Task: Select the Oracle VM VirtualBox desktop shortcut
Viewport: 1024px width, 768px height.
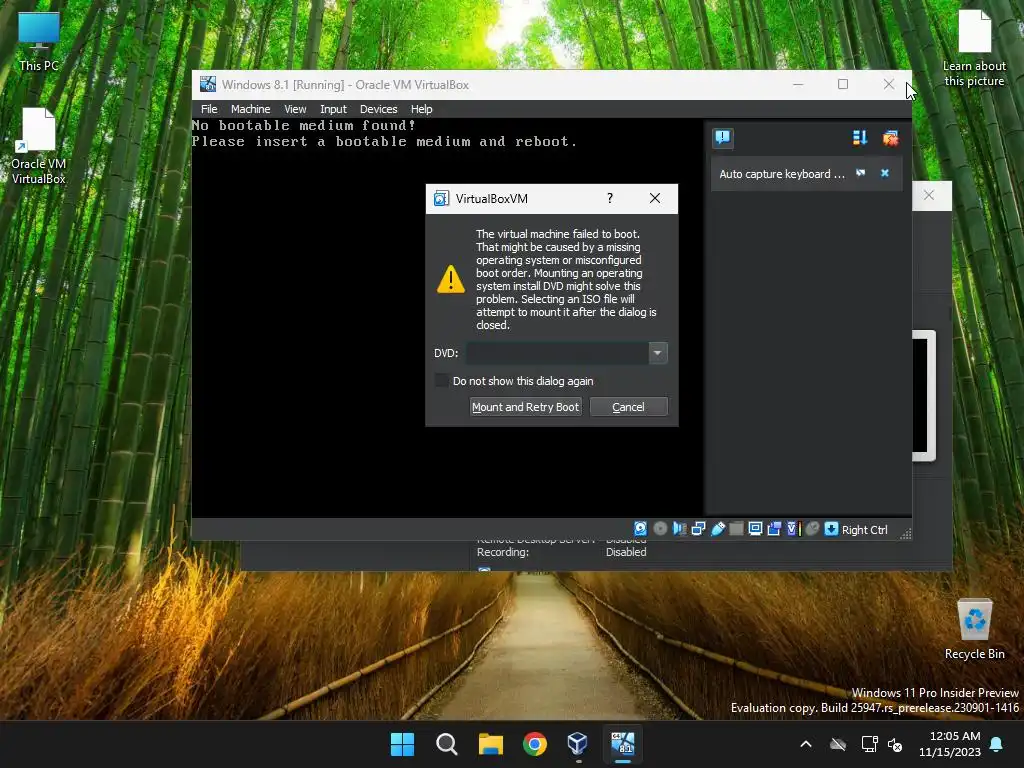Action: pos(39,147)
